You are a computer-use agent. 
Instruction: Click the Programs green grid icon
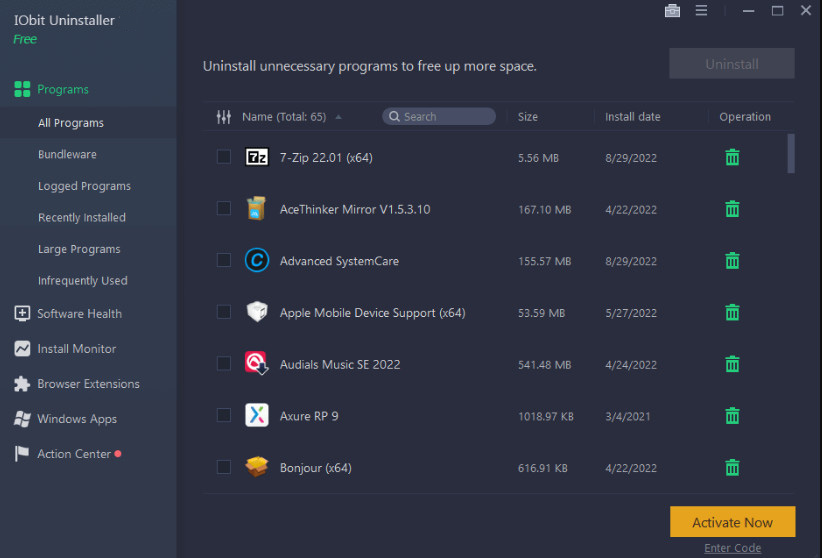pyautogui.click(x=22, y=89)
